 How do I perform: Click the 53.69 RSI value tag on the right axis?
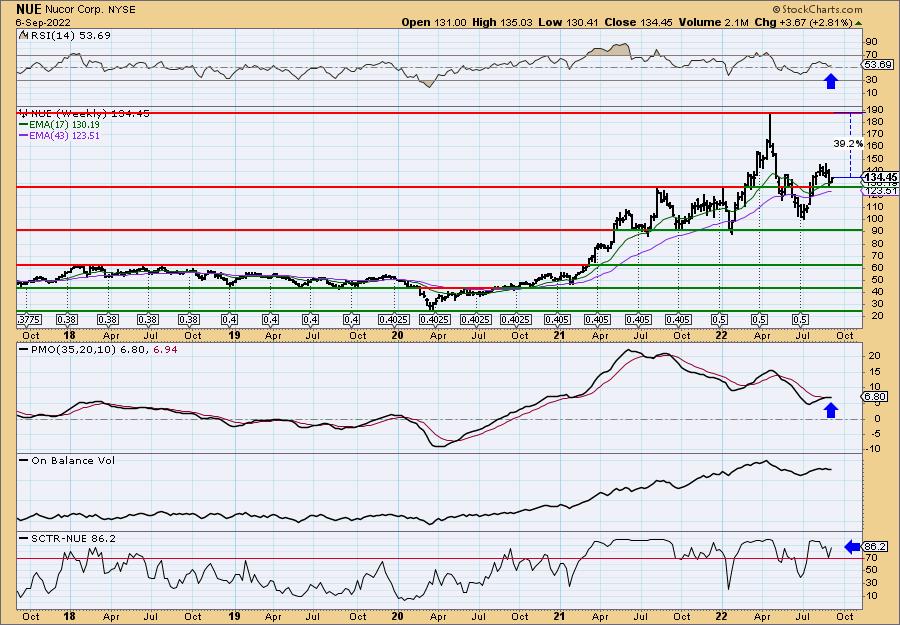click(878, 65)
